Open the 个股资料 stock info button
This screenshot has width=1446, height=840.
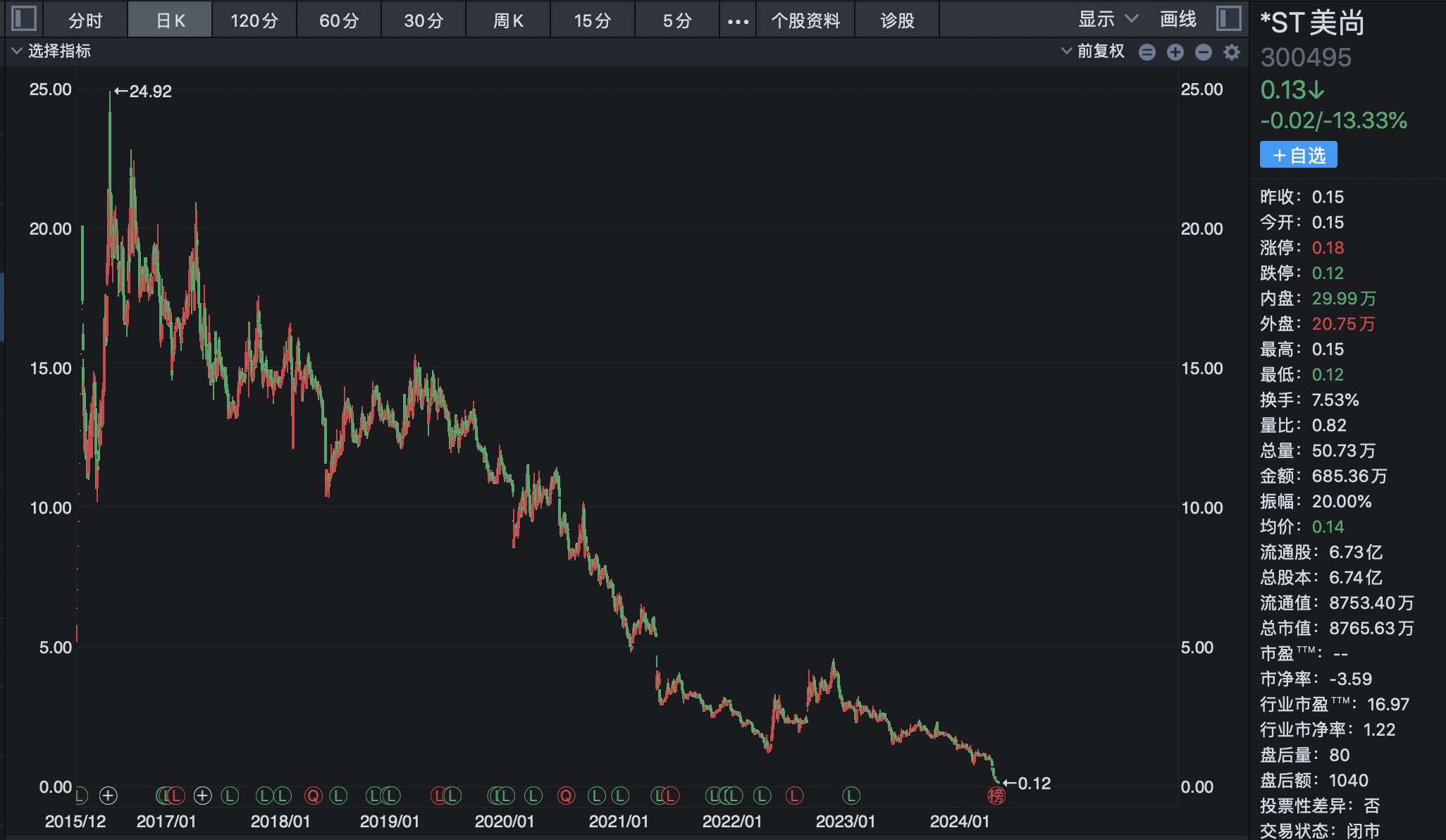tap(805, 20)
